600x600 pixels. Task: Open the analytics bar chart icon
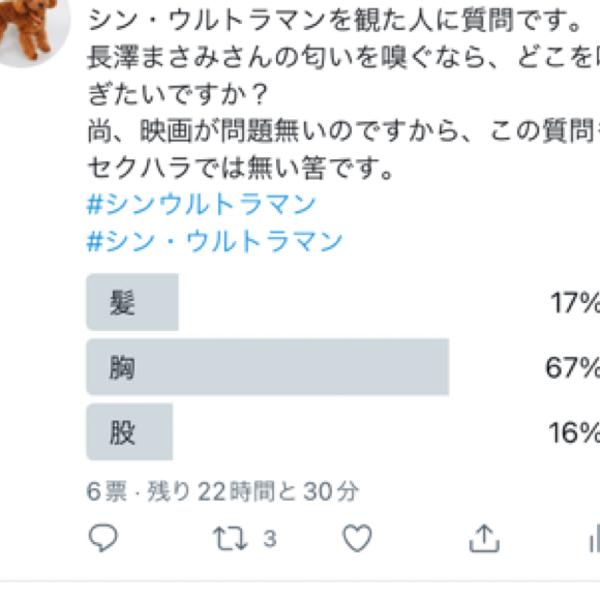594,538
